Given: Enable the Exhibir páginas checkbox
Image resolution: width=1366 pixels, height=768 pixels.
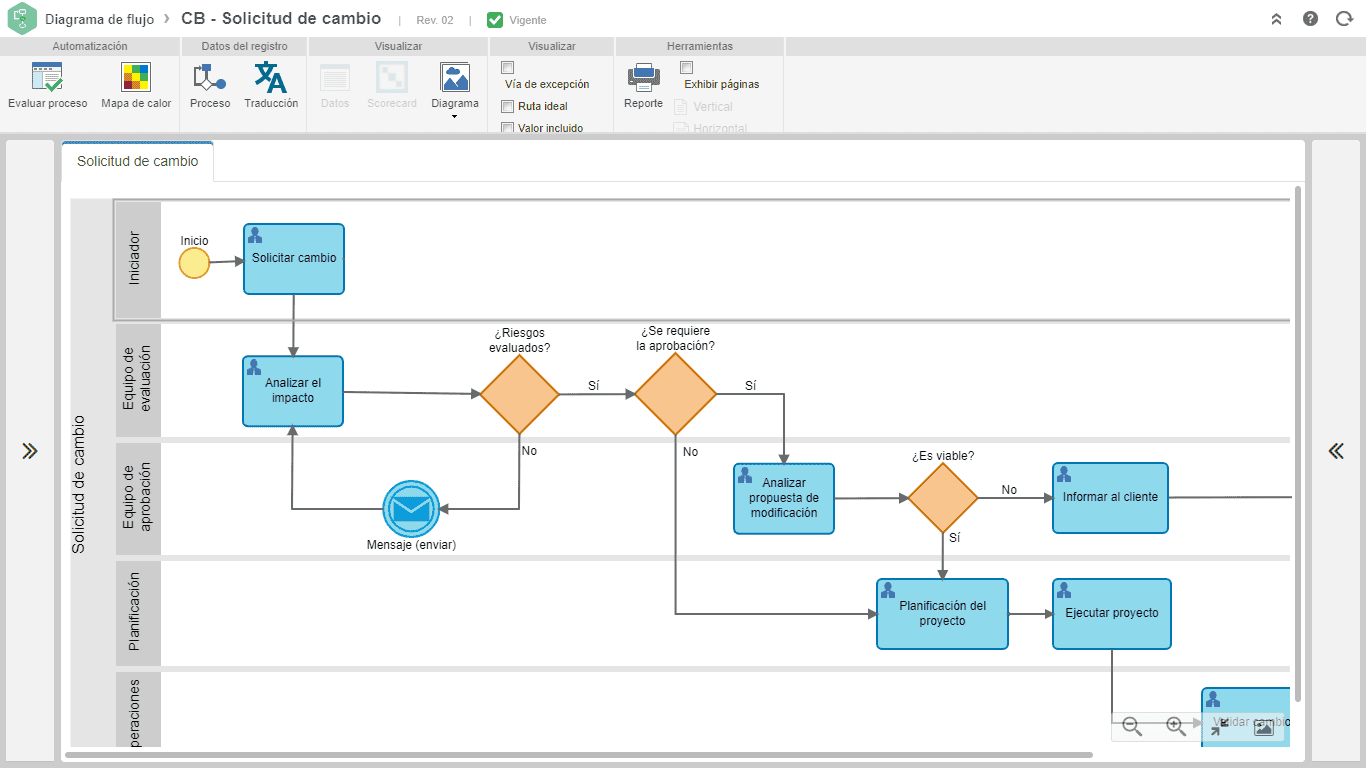Looking at the screenshot, I should click(687, 68).
